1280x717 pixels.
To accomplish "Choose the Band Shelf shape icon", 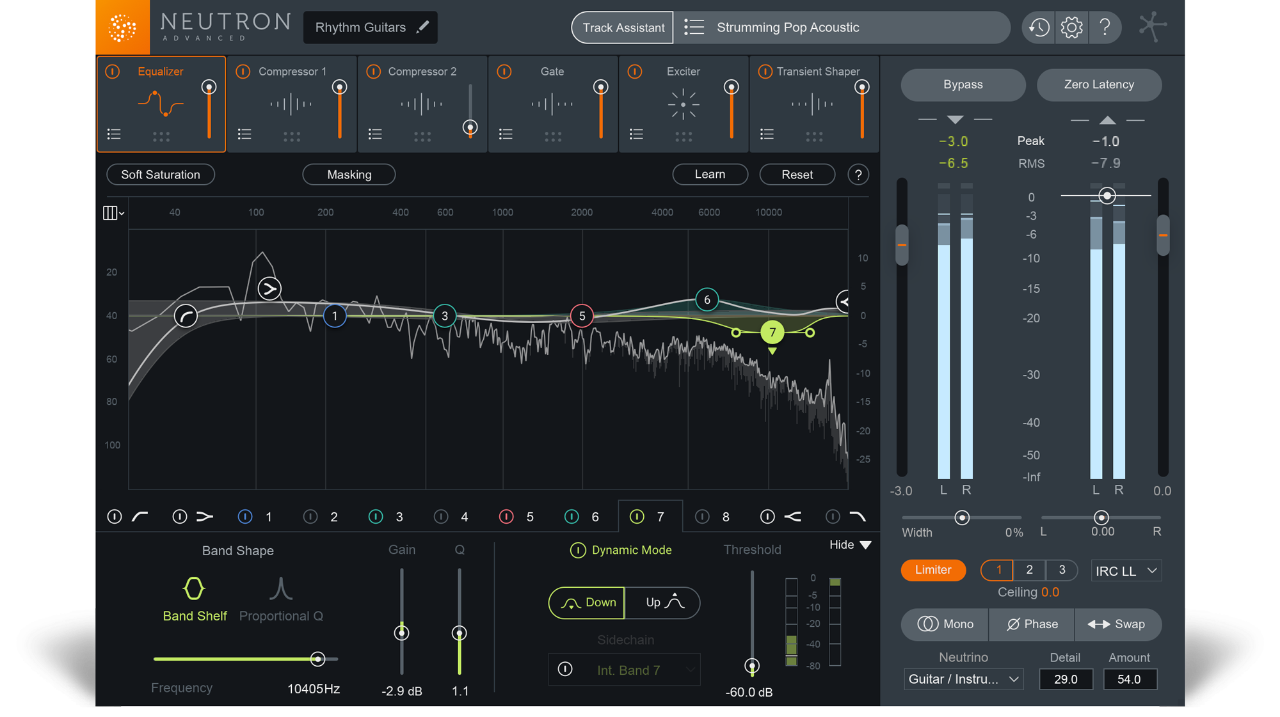I will coord(195,587).
